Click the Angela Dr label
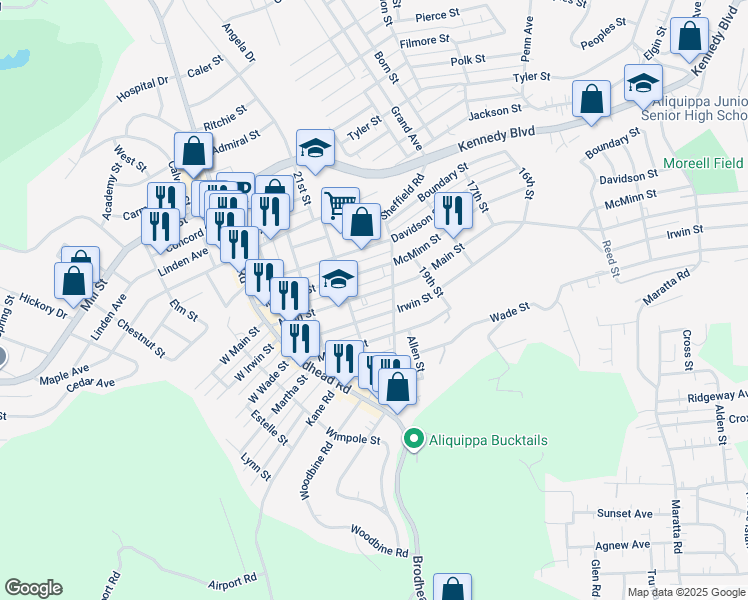The height and width of the screenshot is (600, 748). coord(239,43)
